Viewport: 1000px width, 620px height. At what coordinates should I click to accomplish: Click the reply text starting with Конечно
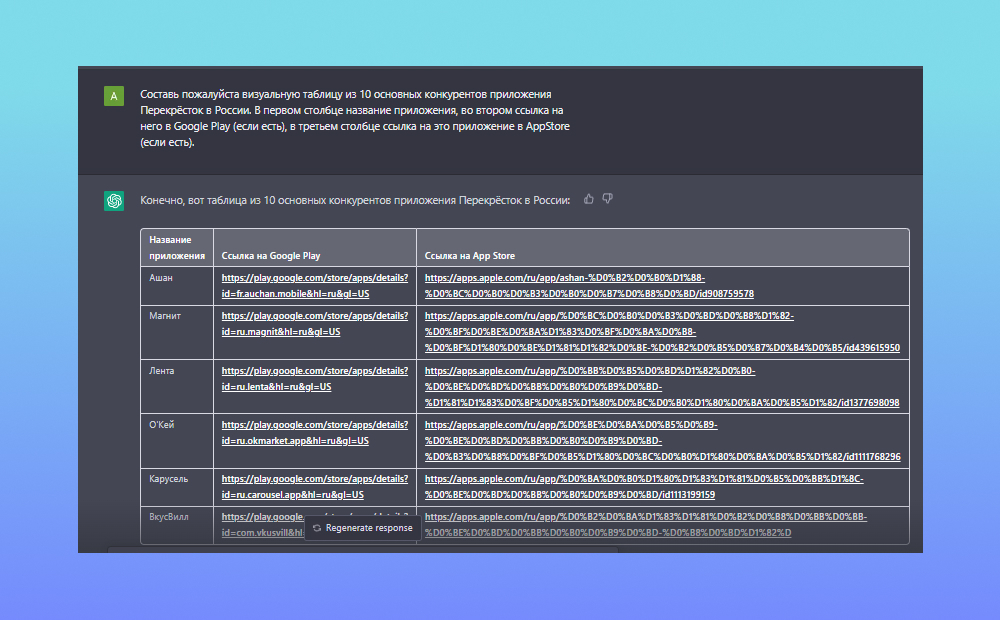pos(355,200)
